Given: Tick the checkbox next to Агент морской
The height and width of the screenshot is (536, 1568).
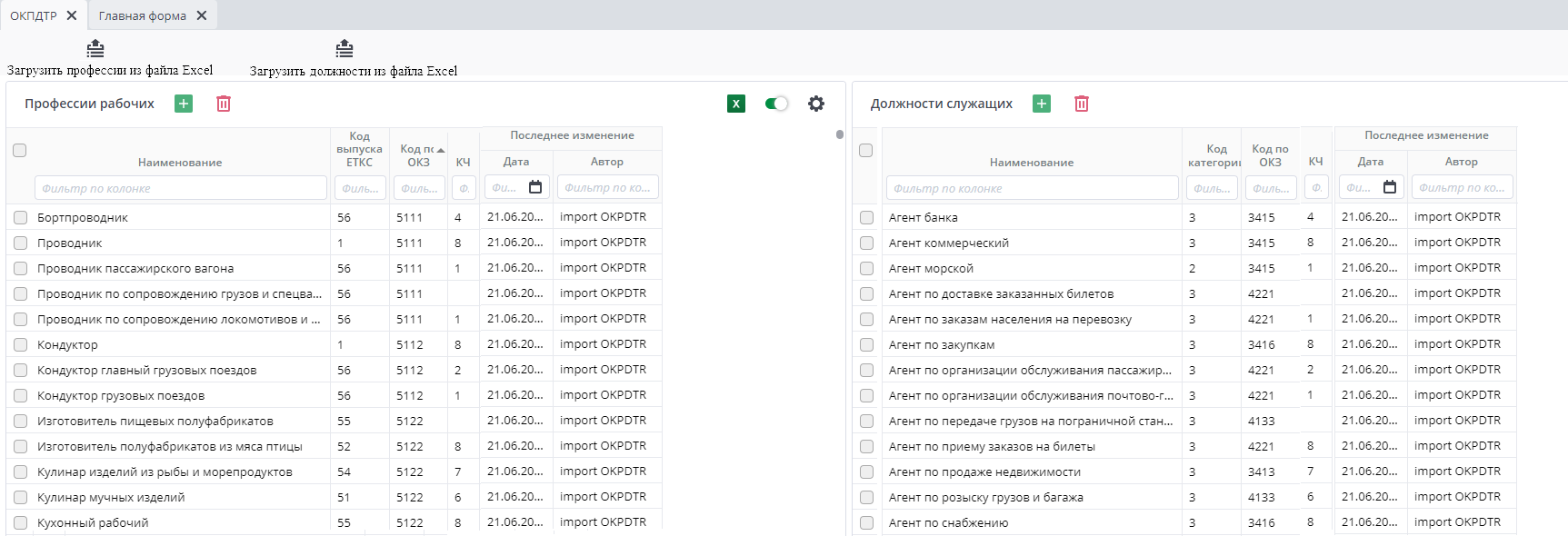Looking at the screenshot, I should coord(866,269).
